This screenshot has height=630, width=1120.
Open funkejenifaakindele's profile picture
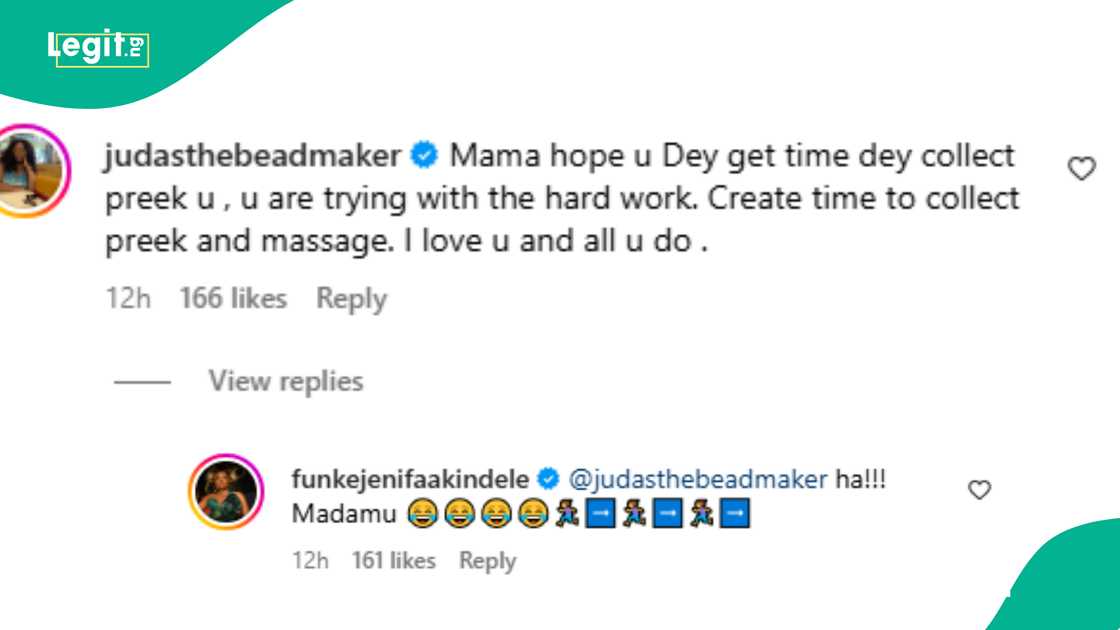pos(226,491)
